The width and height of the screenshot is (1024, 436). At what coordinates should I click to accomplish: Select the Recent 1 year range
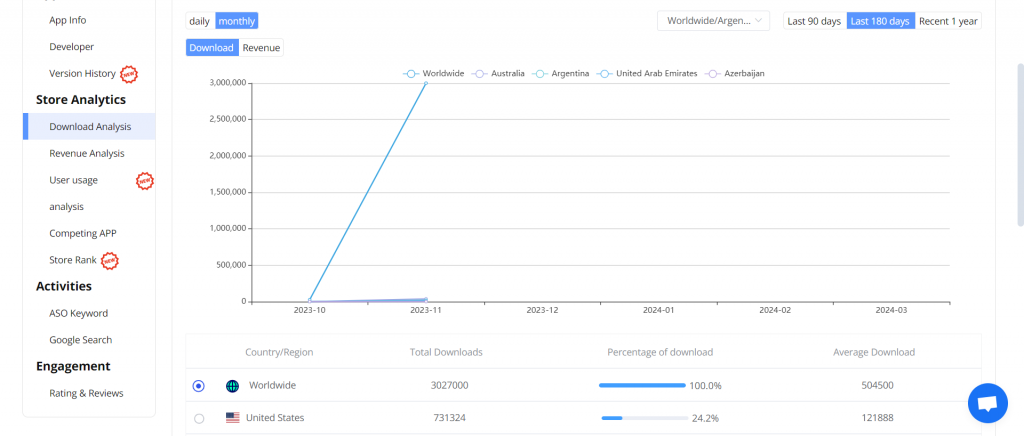pos(948,21)
